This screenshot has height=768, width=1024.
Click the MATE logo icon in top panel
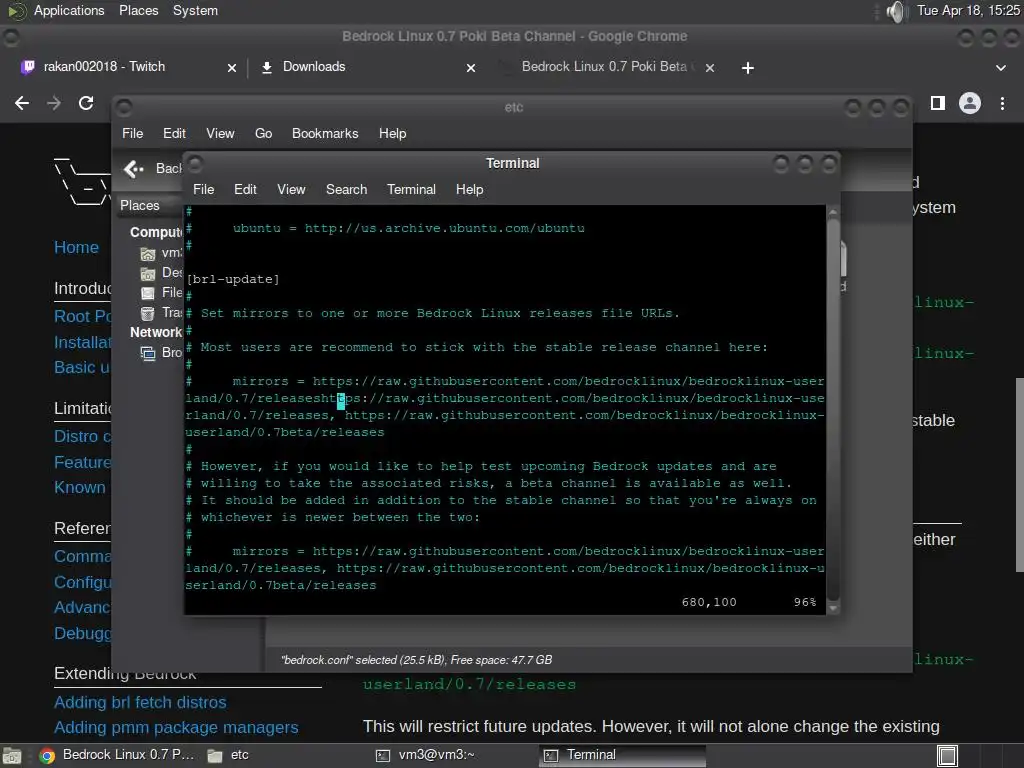[x=16, y=10]
